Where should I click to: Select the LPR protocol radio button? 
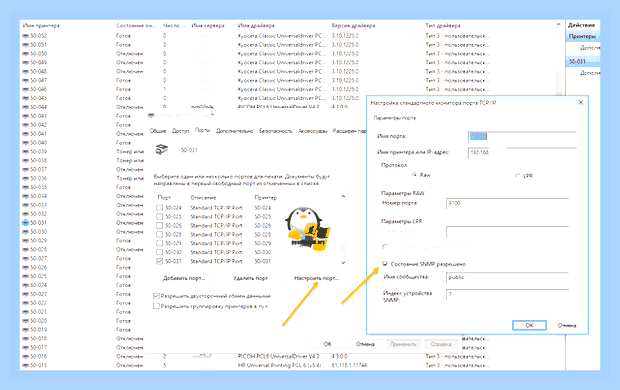pyautogui.click(x=518, y=176)
